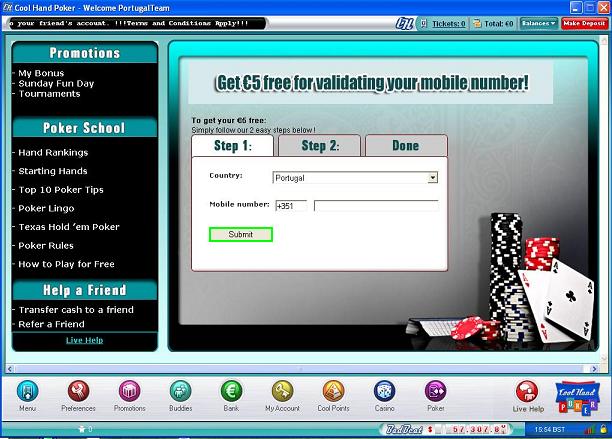Switch to the Done tab
This screenshot has height=439, width=612.
tap(406, 146)
